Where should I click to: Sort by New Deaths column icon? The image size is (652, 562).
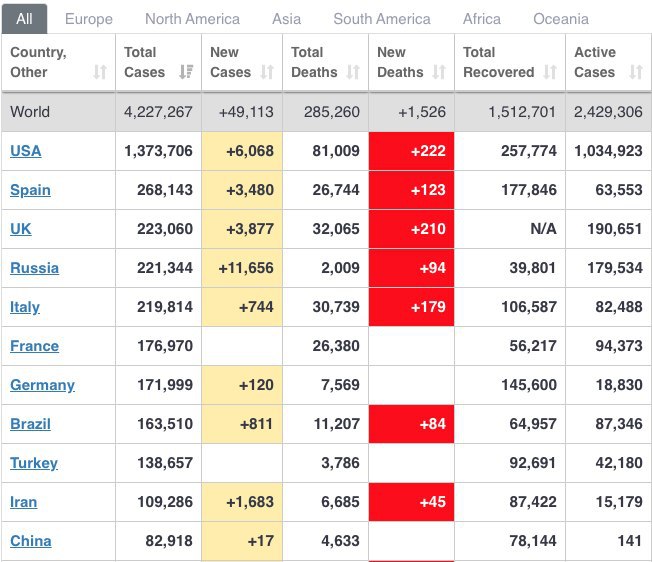[439, 72]
